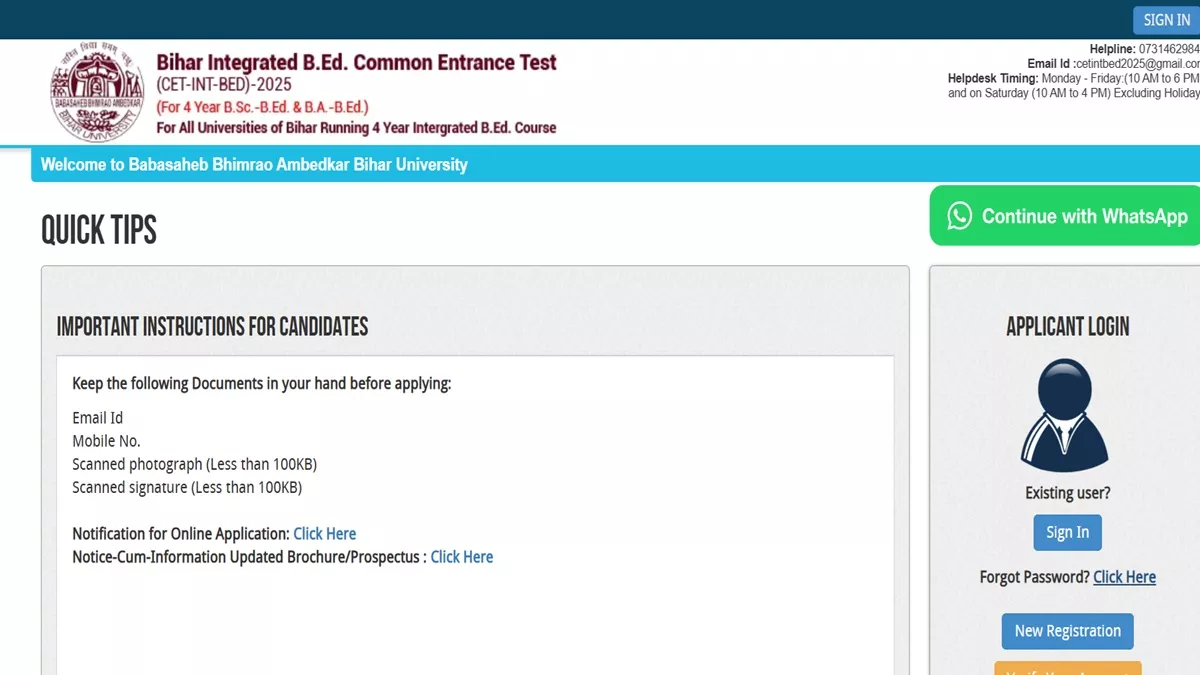Click the Helpline phone number
The height and width of the screenshot is (675, 1200).
[1168, 49]
